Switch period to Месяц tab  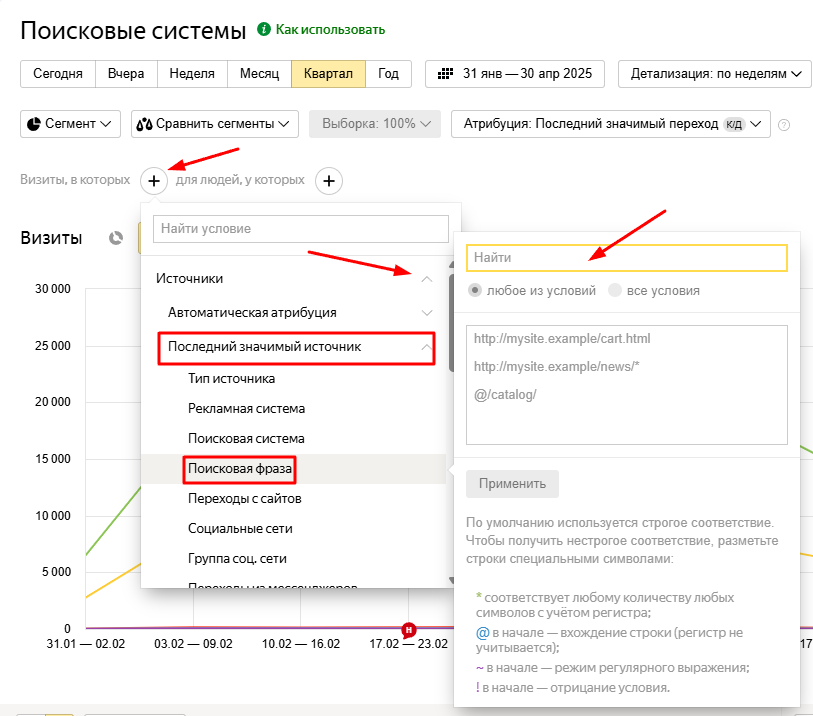(259, 74)
